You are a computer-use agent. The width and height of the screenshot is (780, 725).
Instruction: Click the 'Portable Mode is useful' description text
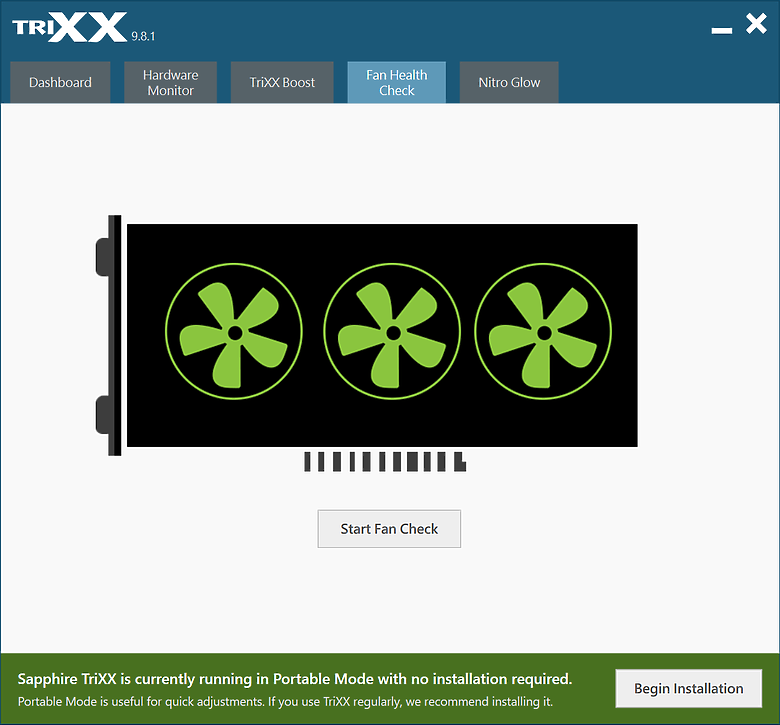tap(286, 702)
